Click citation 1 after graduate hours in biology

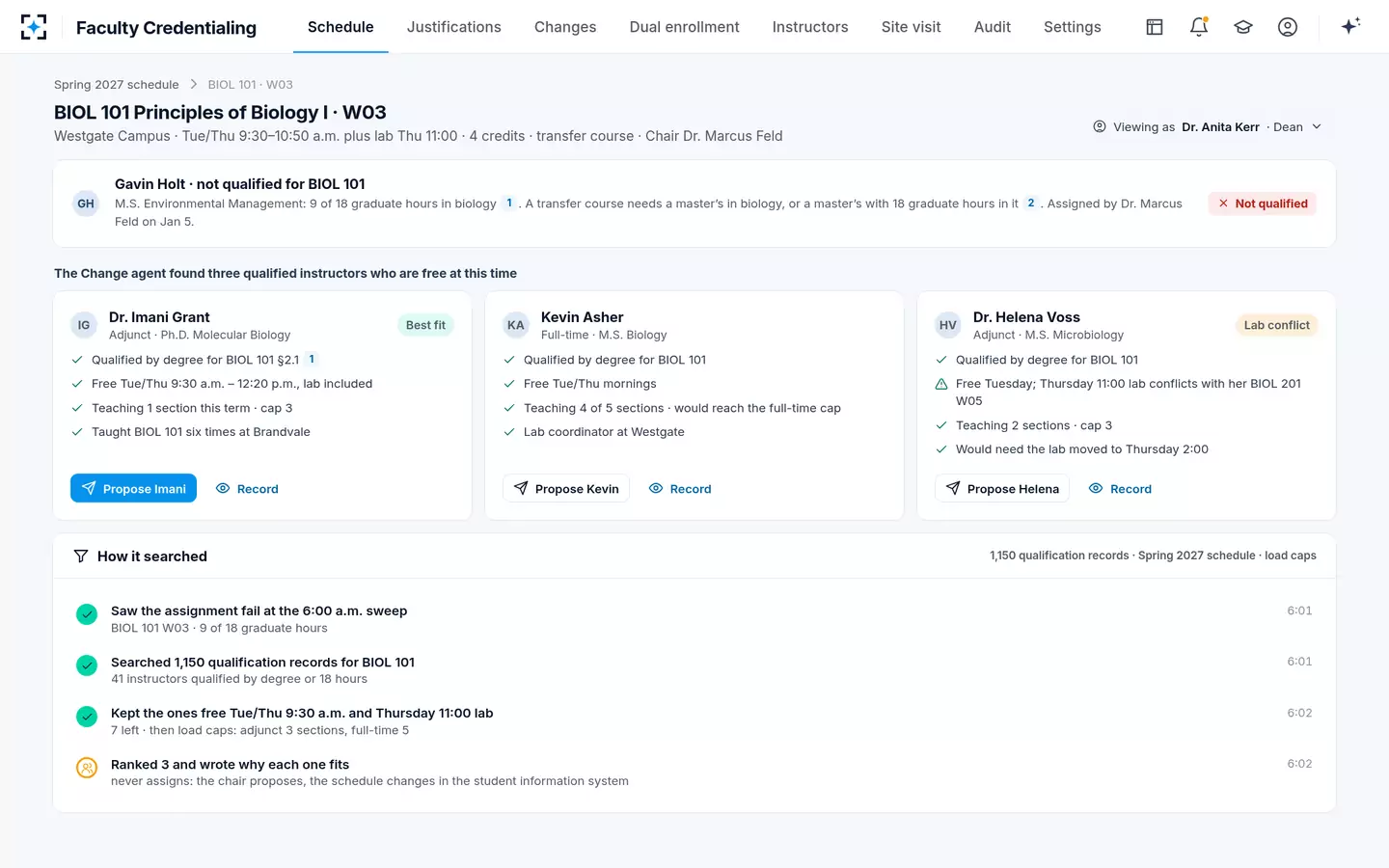[509, 203]
